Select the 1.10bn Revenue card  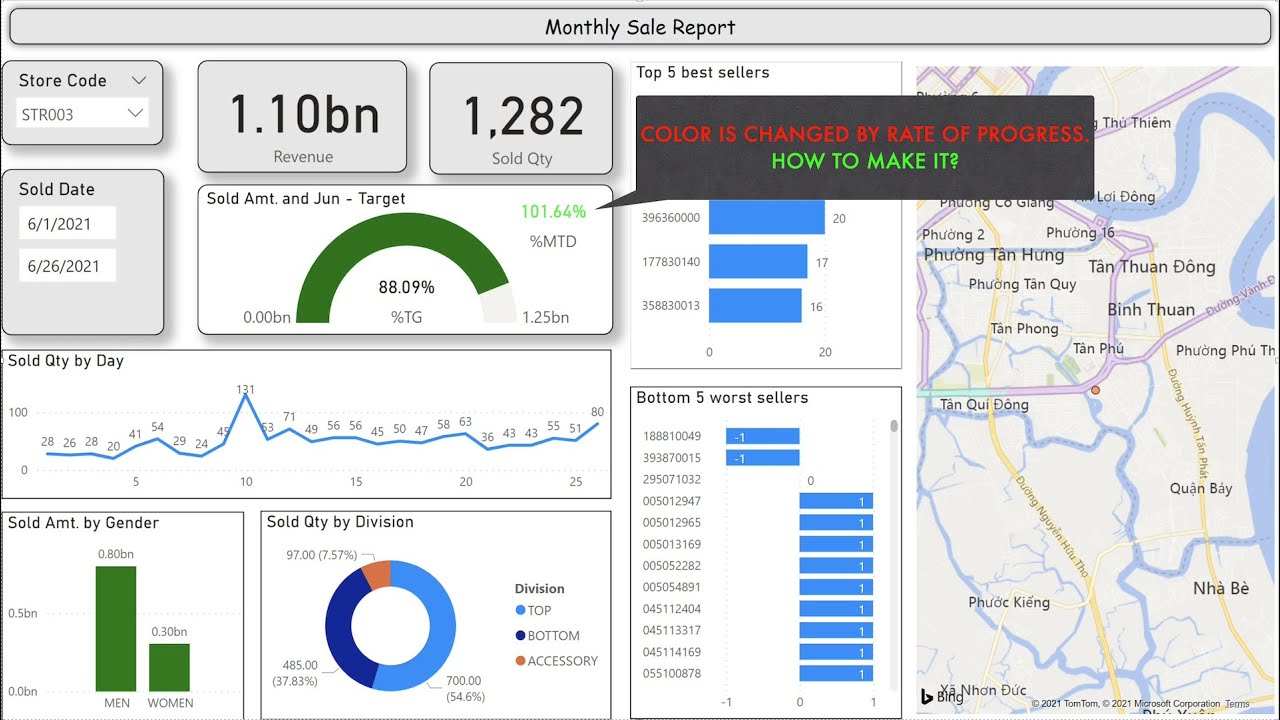pyautogui.click(x=302, y=117)
